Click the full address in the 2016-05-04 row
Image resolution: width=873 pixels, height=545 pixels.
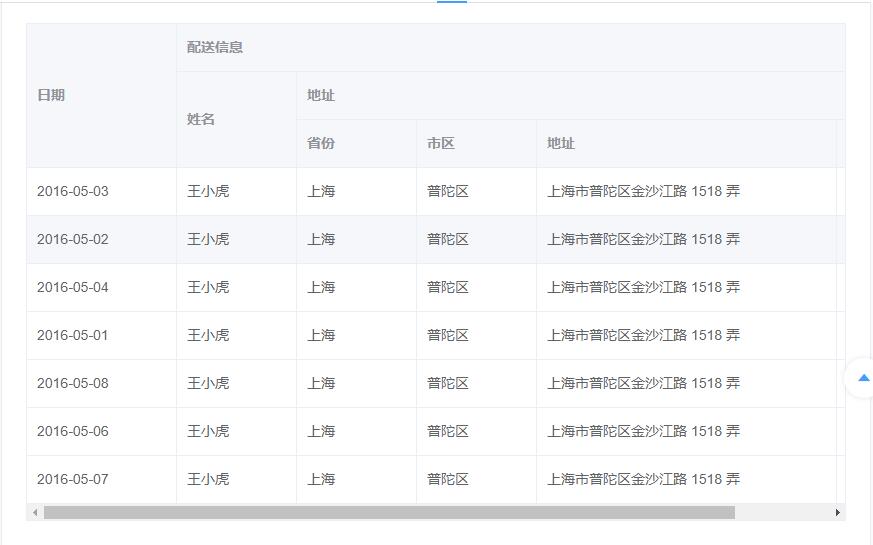pos(644,287)
